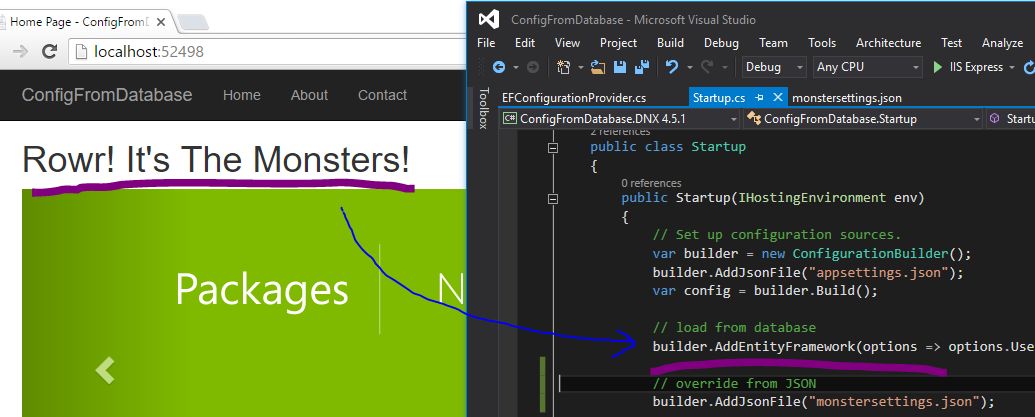1035x417 pixels.
Task: Click the Undo arrow icon
Action: click(672, 67)
